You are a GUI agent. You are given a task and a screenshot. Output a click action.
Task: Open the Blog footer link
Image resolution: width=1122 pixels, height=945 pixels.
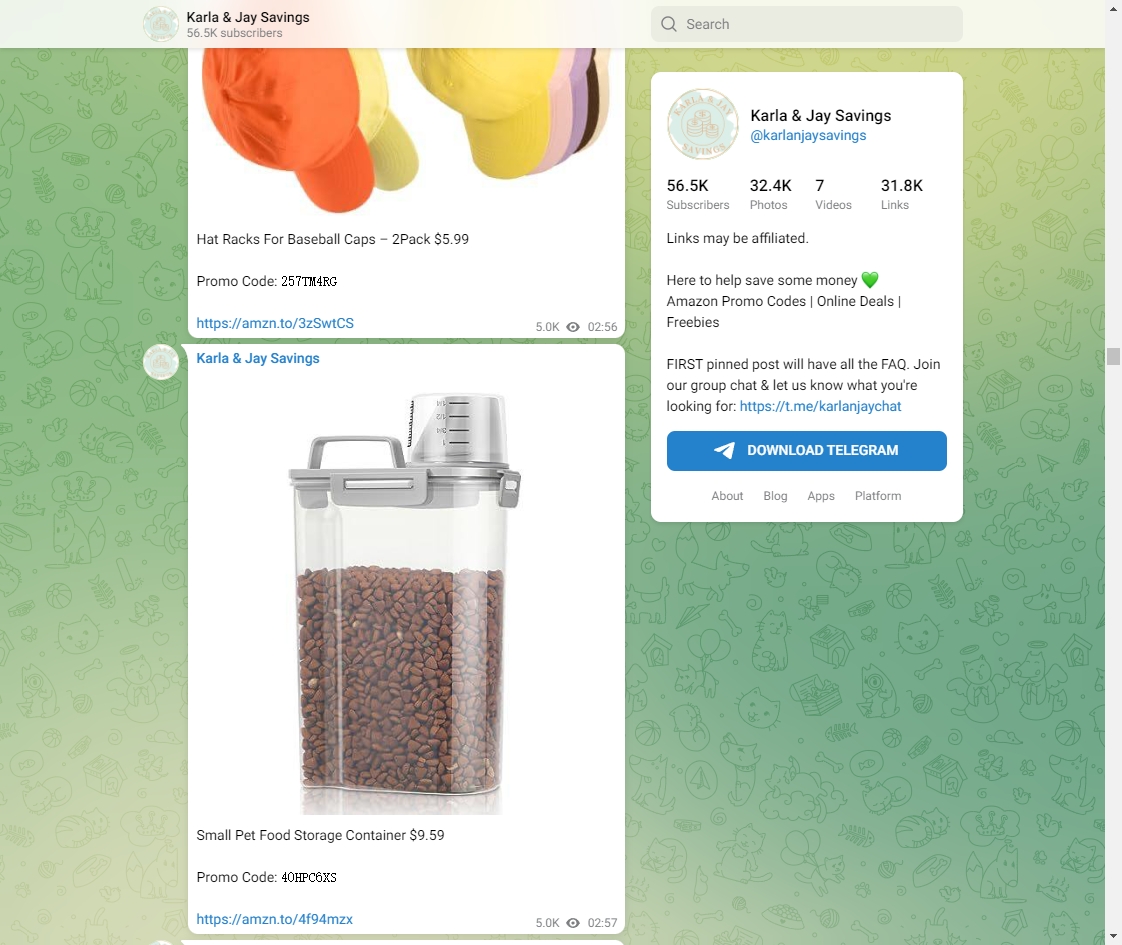click(x=775, y=496)
